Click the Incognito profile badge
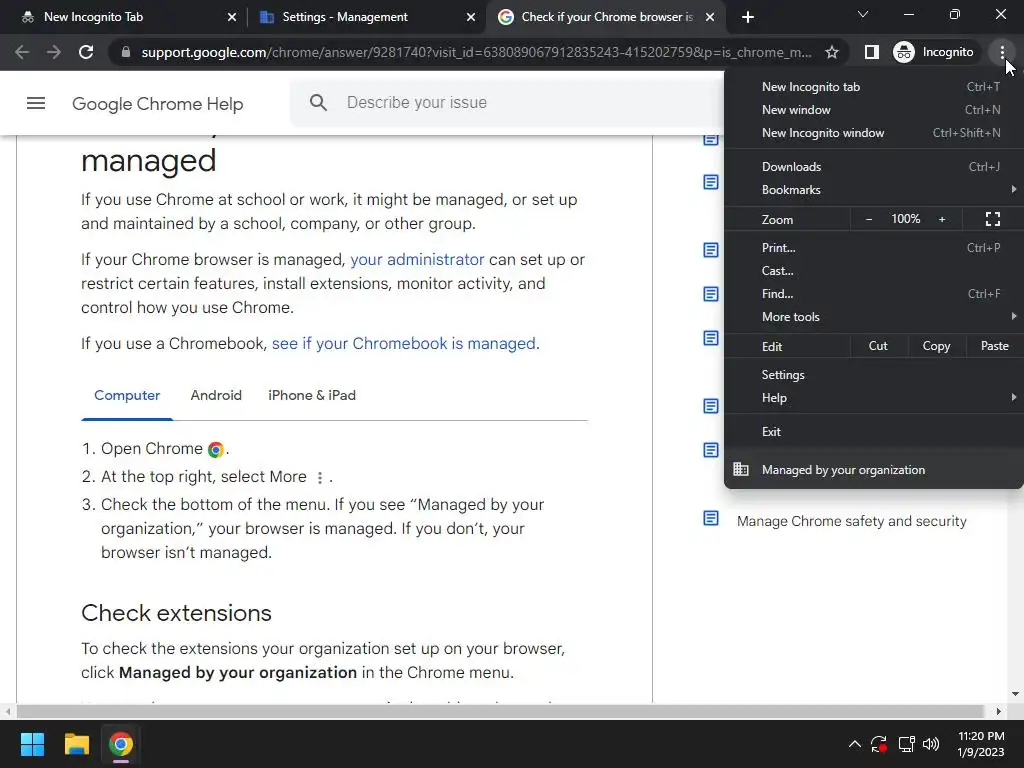 pos(934,52)
